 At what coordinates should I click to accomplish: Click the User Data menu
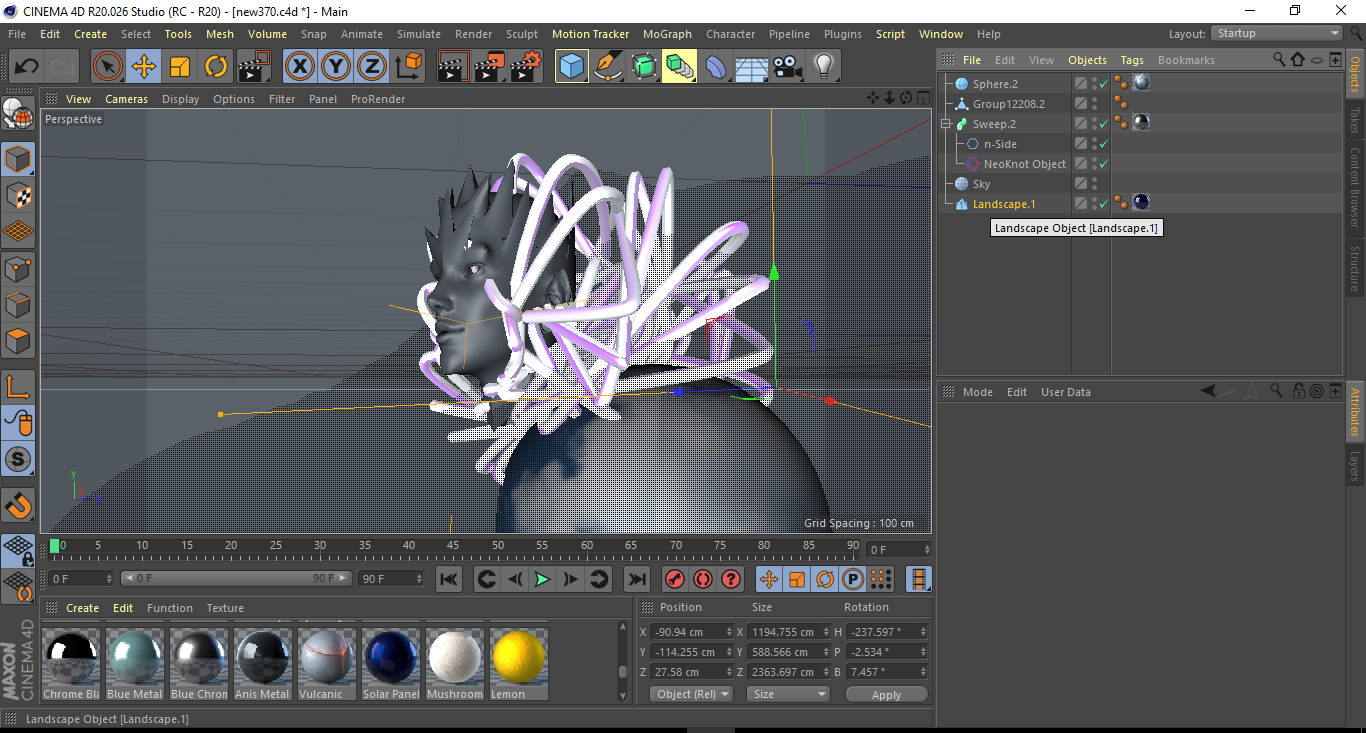tap(1066, 392)
